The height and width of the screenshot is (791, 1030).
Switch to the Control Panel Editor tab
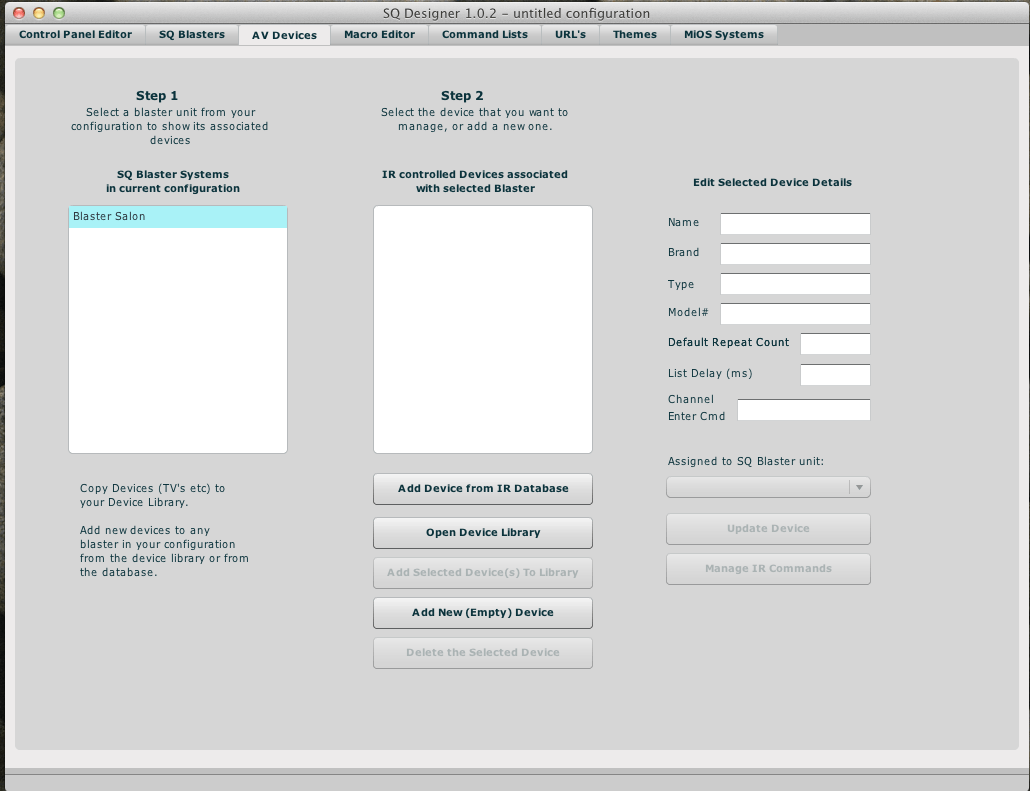click(x=75, y=35)
